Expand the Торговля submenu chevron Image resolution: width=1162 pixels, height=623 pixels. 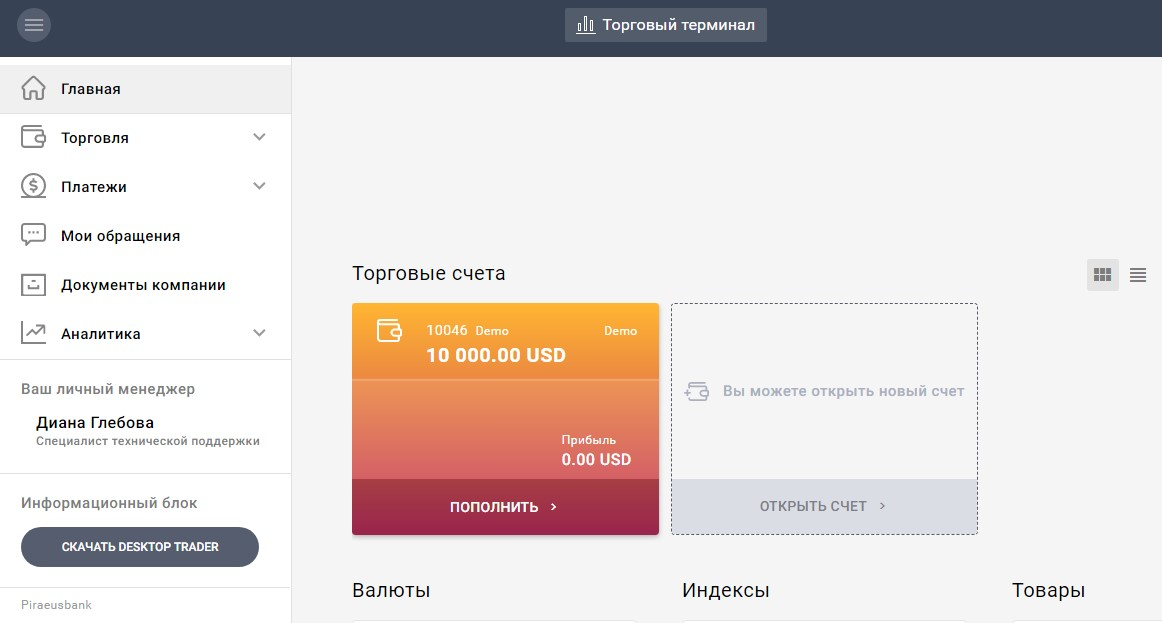[x=260, y=137]
